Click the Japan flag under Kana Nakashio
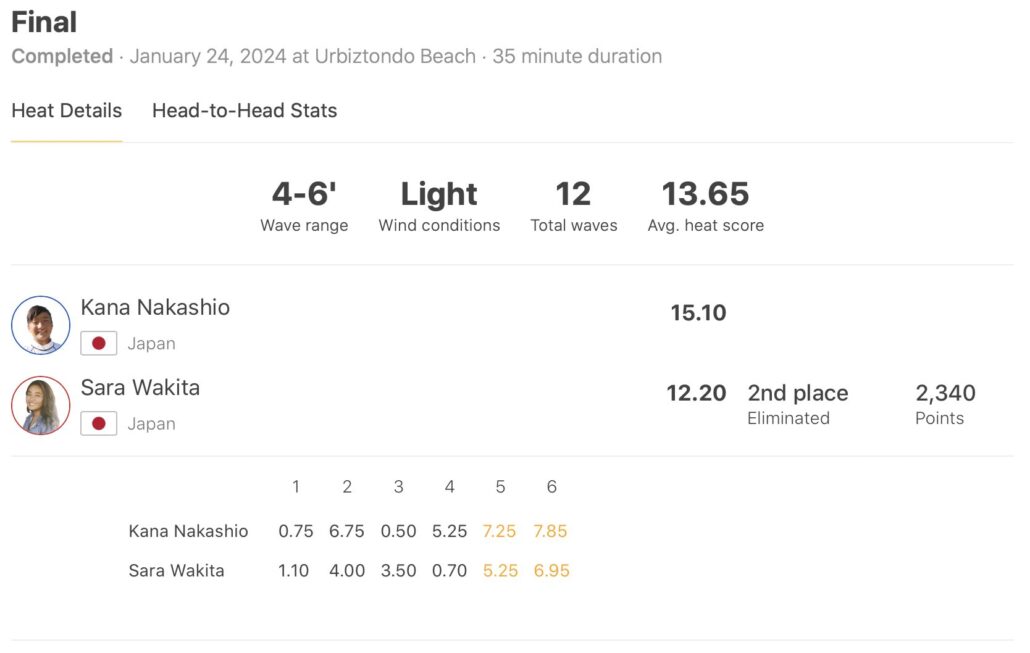The image size is (1030, 653). pyautogui.click(x=98, y=344)
